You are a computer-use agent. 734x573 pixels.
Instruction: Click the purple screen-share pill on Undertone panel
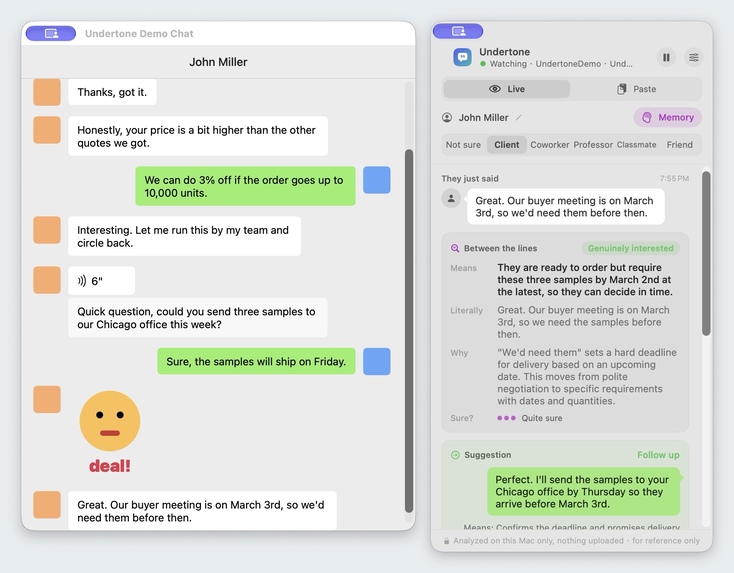coord(458,31)
